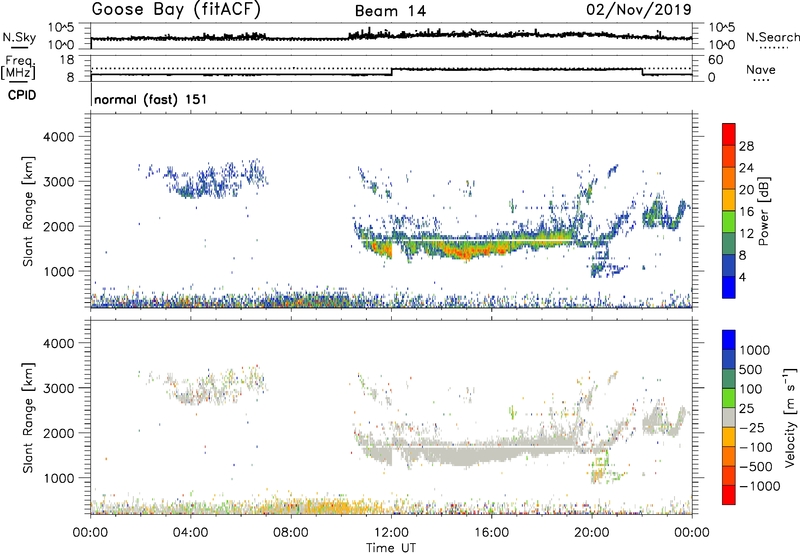Screen dimensions: 800x554
Task: Click the '24' label on Power colorbar
Action: click(746, 168)
